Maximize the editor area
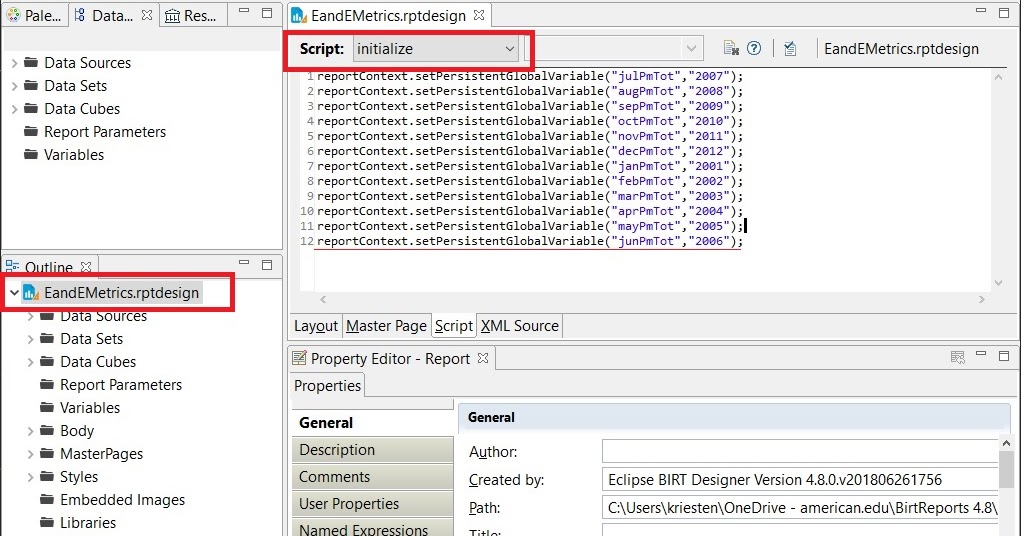1021x536 pixels. point(1004,13)
